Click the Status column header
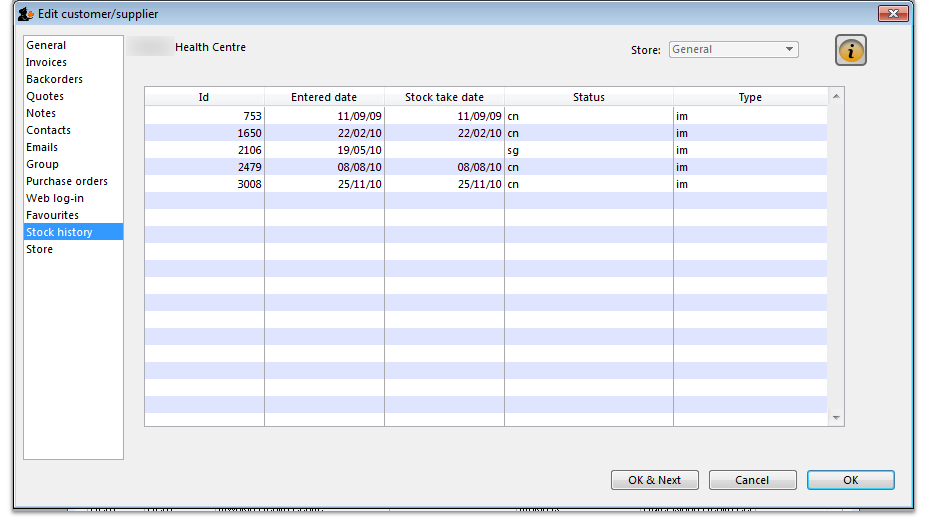Image resolution: width=927 pixels, height=523 pixels. tap(588, 97)
